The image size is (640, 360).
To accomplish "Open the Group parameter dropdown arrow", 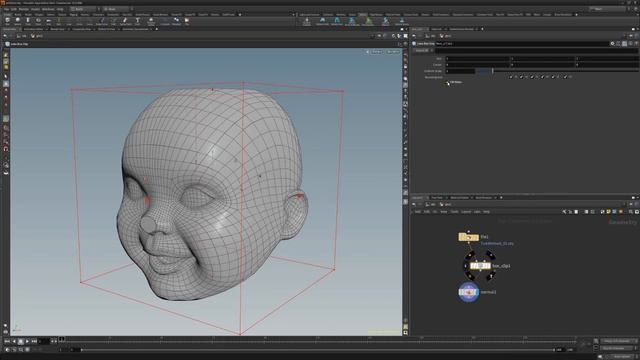I will point(432,51).
